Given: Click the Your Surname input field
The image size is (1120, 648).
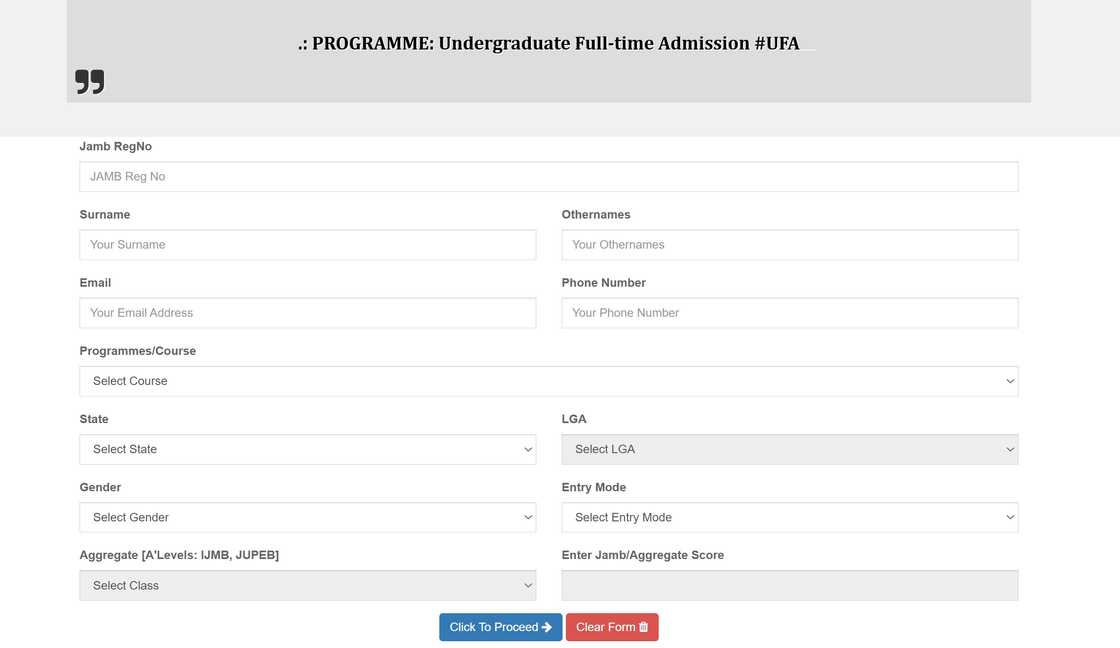Looking at the screenshot, I should point(307,244).
